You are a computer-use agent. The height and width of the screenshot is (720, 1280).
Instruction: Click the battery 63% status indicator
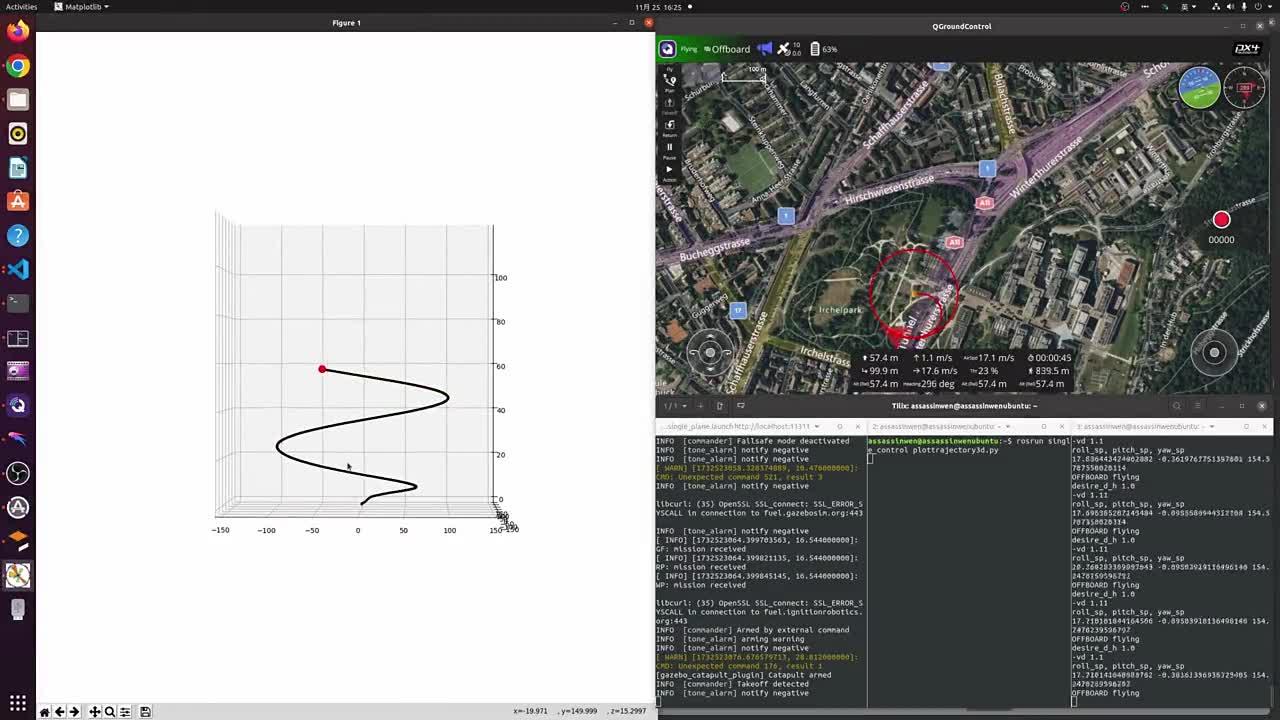click(823, 49)
